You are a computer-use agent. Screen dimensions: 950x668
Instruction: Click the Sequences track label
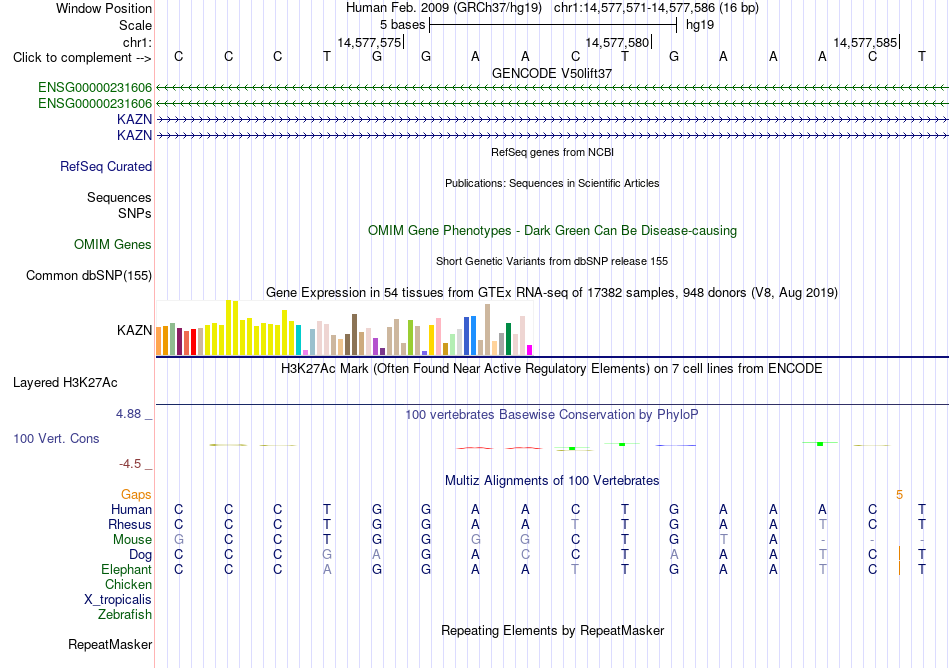tap(119, 197)
